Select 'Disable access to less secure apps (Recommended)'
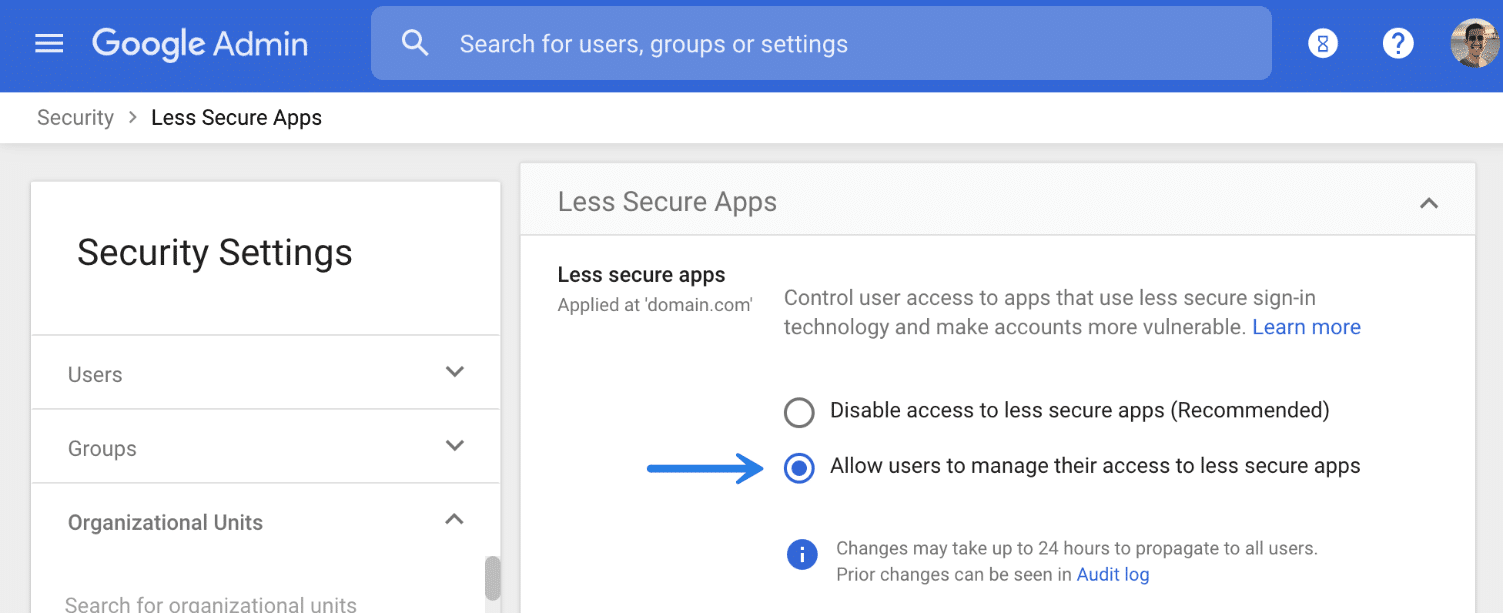Viewport: 1503px width, 613px height. point(799,411)
